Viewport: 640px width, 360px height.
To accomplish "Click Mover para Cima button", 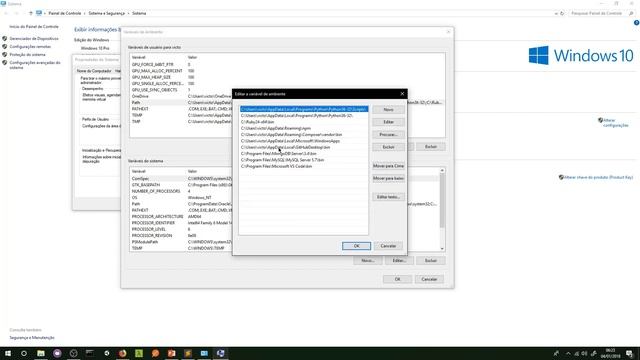I will pyautogui.click(x=389, y=166).
